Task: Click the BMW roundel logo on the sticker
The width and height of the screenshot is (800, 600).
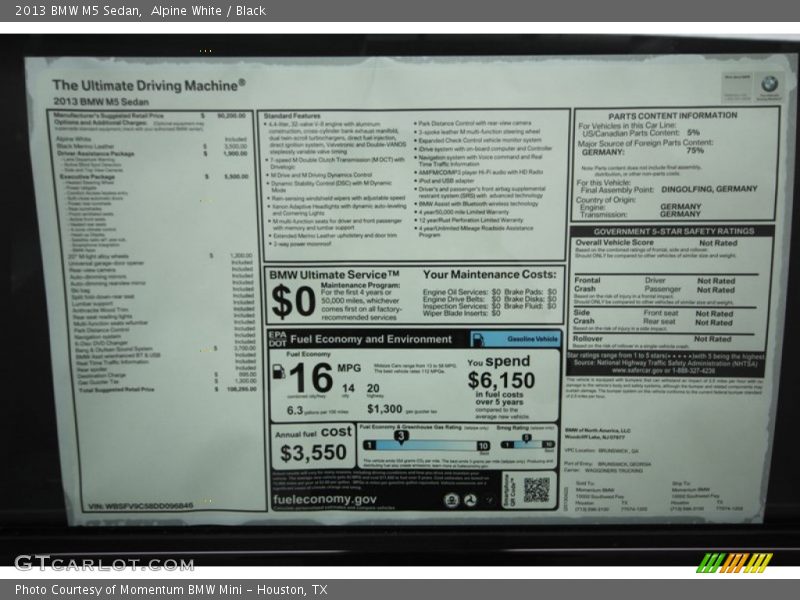Action: click(769, 84)
